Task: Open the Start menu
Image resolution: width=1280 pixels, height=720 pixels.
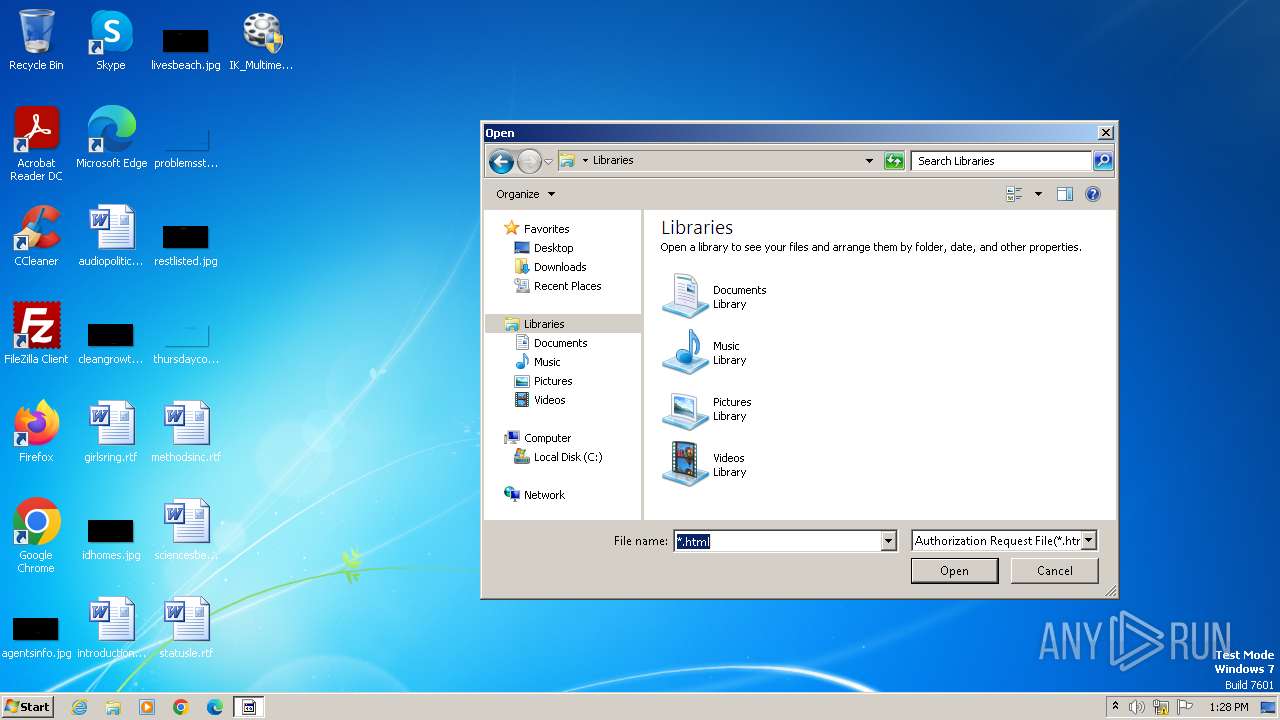Action: click(x=27, y=706)
